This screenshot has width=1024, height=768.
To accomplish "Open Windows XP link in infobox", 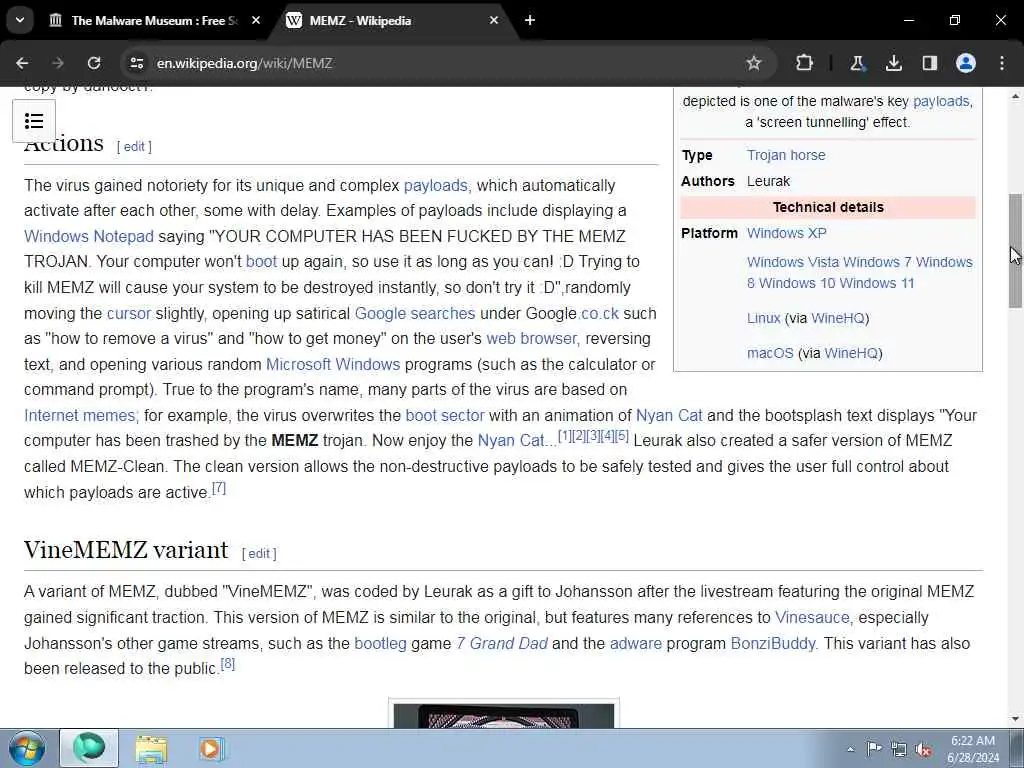I will coord(787,233).
